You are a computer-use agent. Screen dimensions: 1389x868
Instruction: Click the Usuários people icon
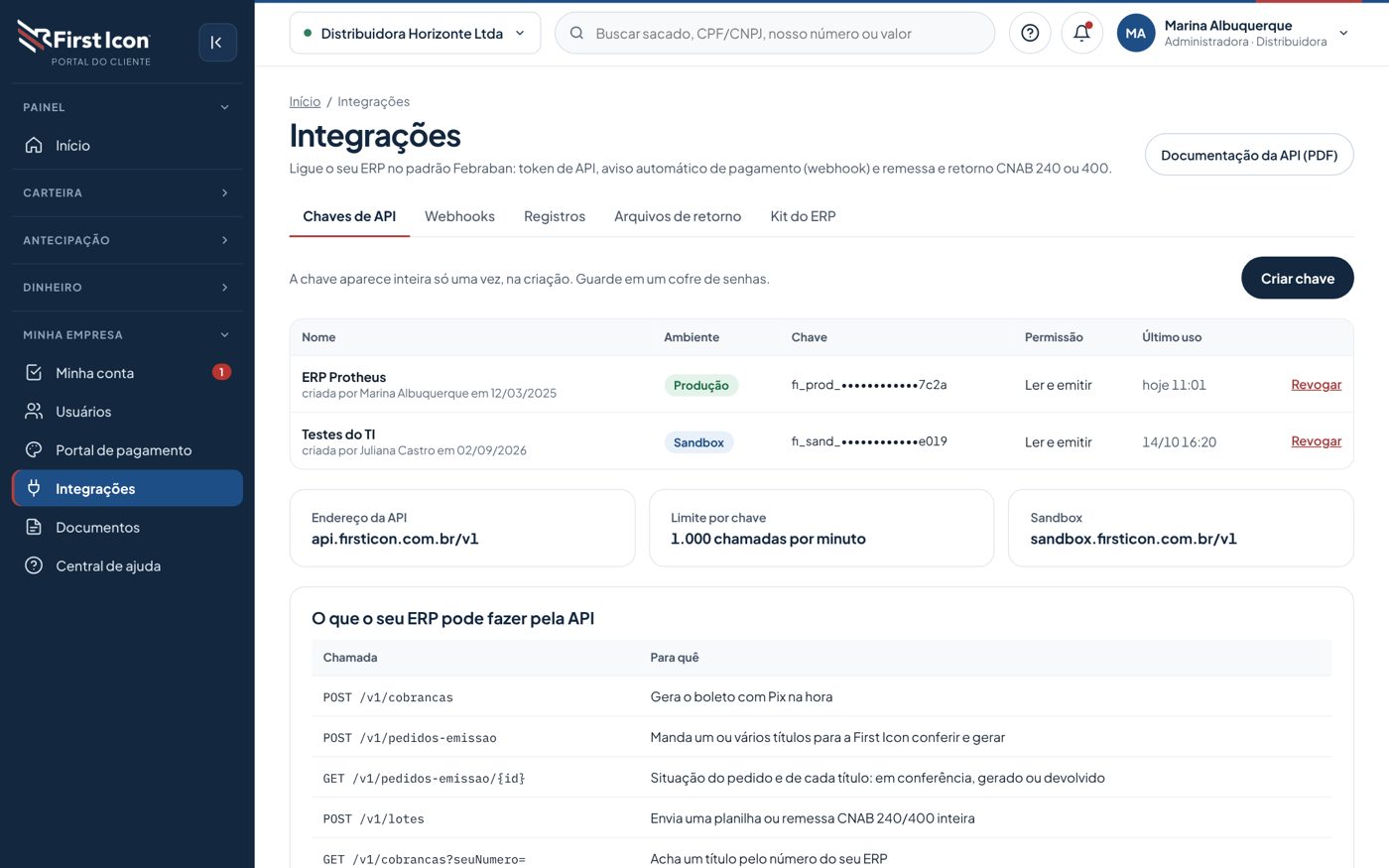tap(34, 412)
